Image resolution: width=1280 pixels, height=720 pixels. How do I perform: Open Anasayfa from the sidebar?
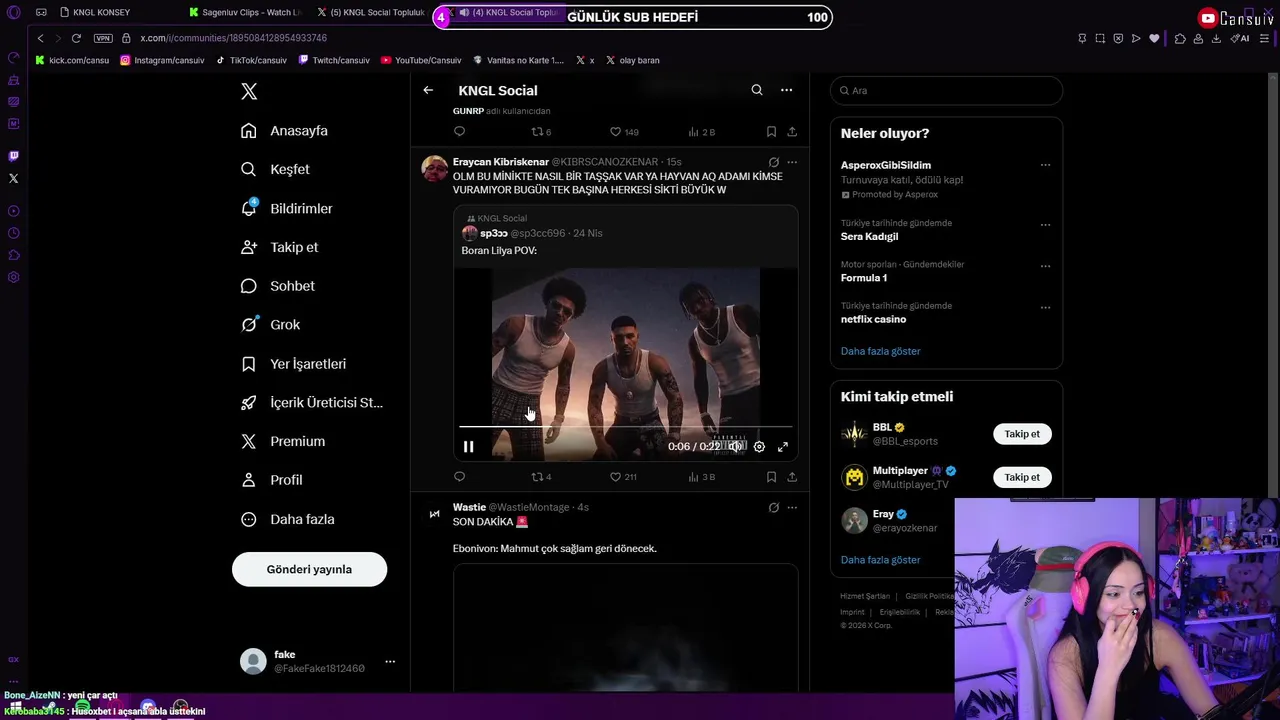285,131
